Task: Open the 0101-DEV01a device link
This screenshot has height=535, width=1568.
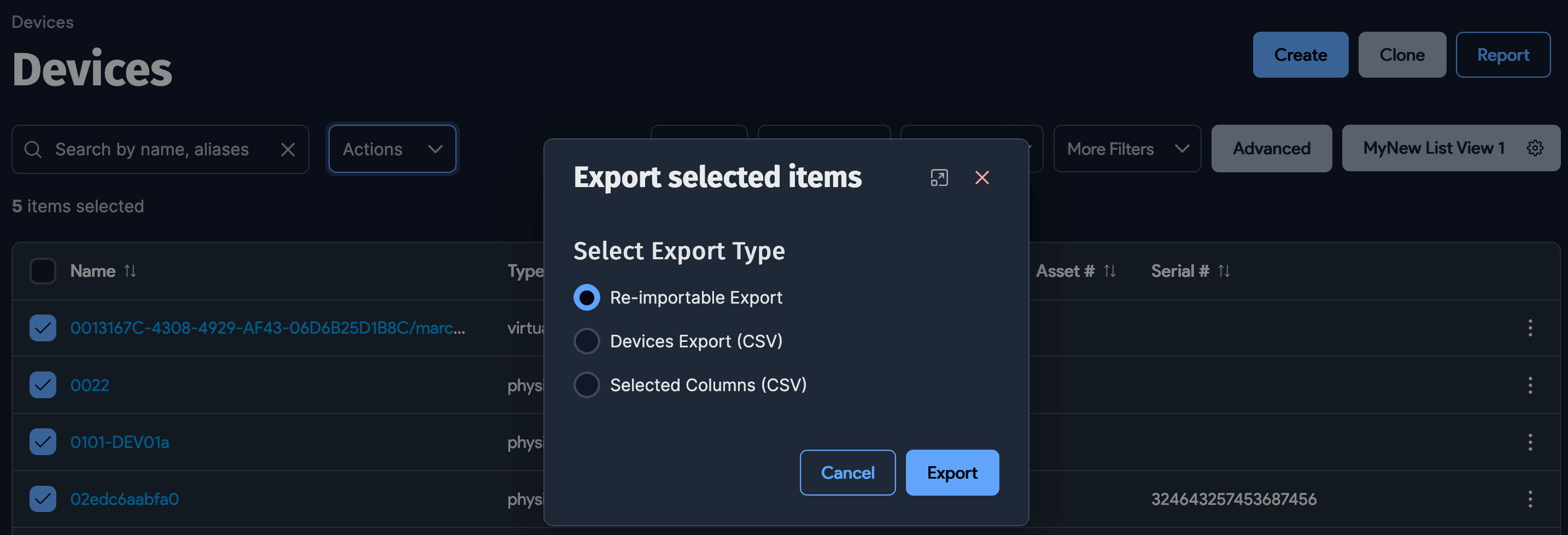Action: [119, 442]
